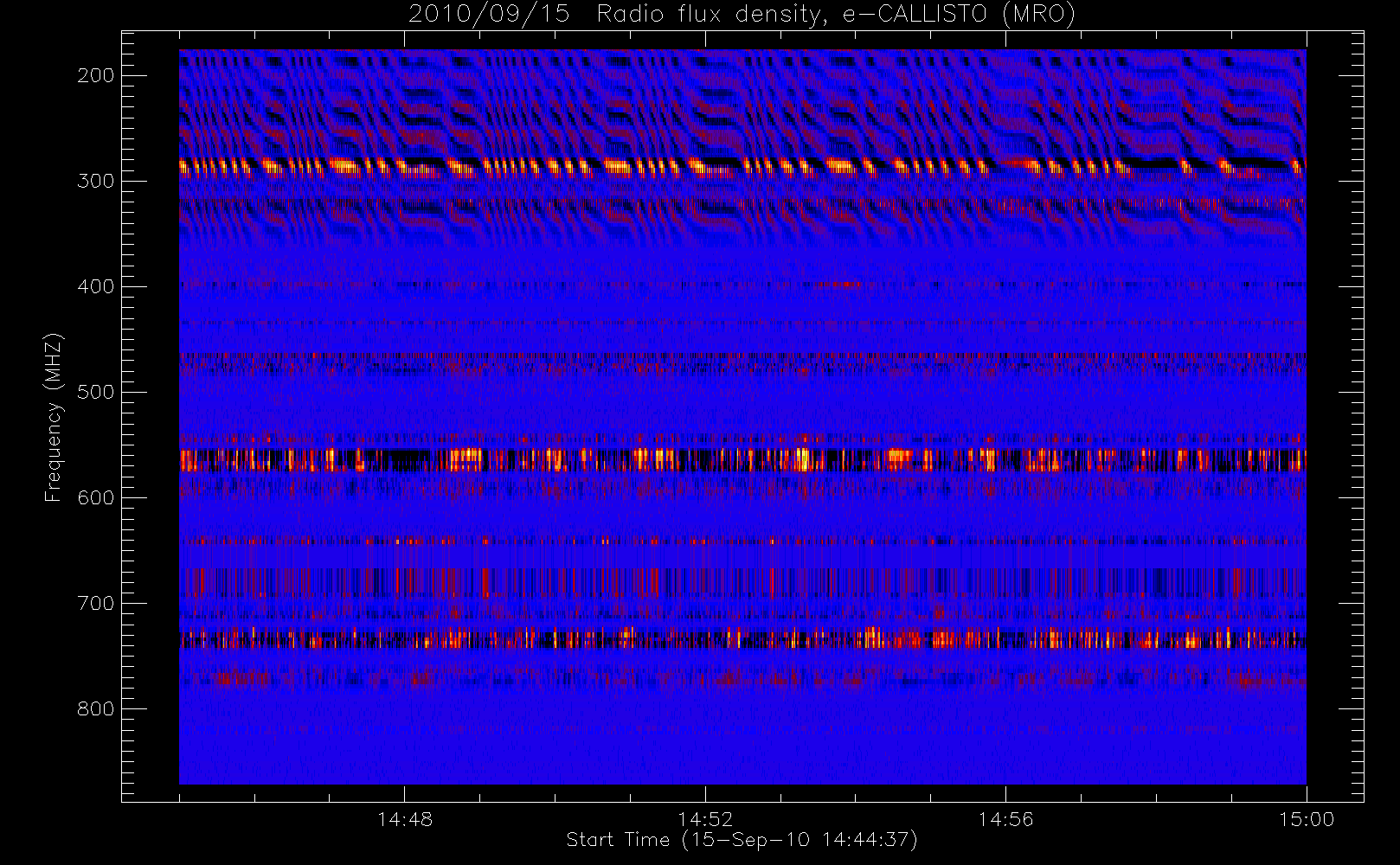Click the plot title '2010/09/15 Radio flux density'
The height and width of the screenshot is (865, 1400).
(742, 15)
